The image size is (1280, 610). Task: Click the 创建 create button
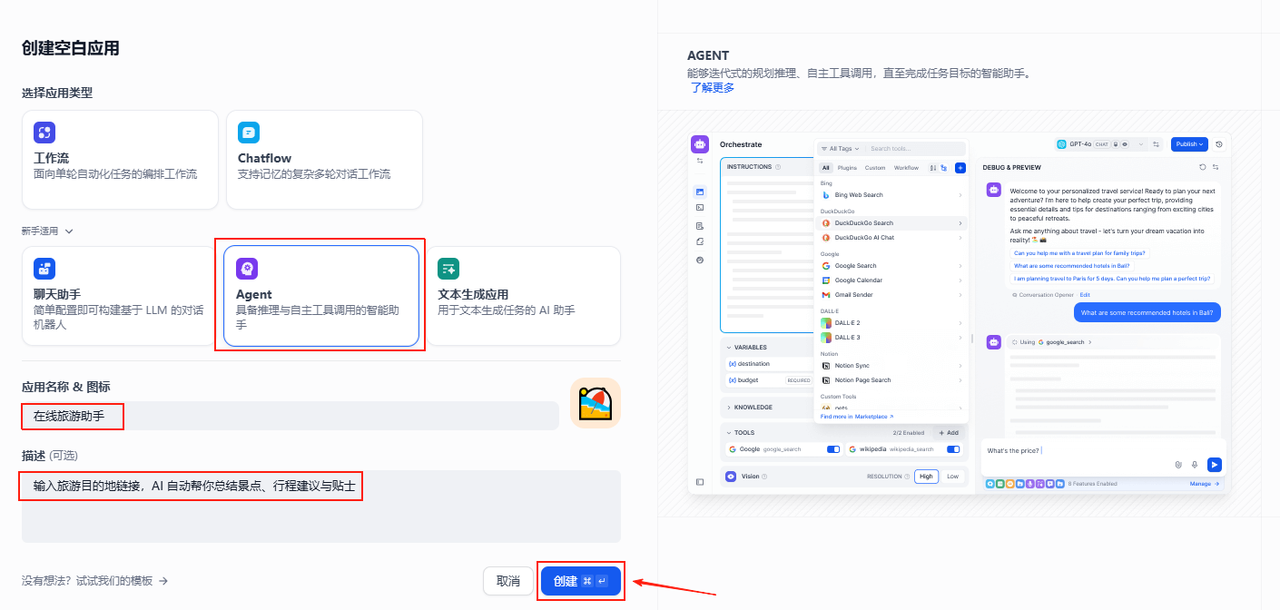pyautogui.click(x=580, y=581)
